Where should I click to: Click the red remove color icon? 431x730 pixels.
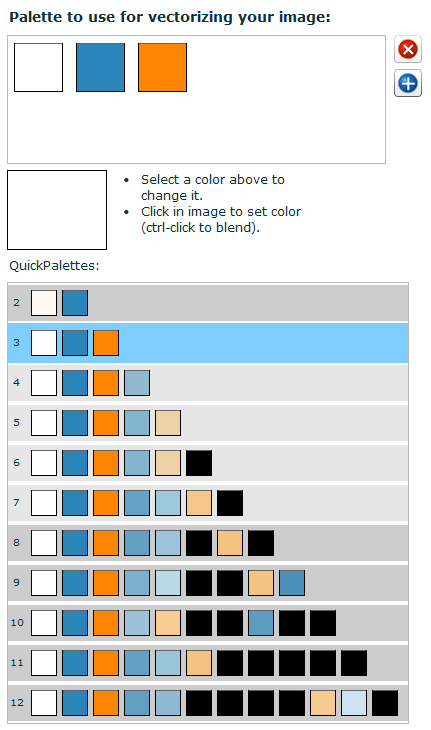(408, 49)
